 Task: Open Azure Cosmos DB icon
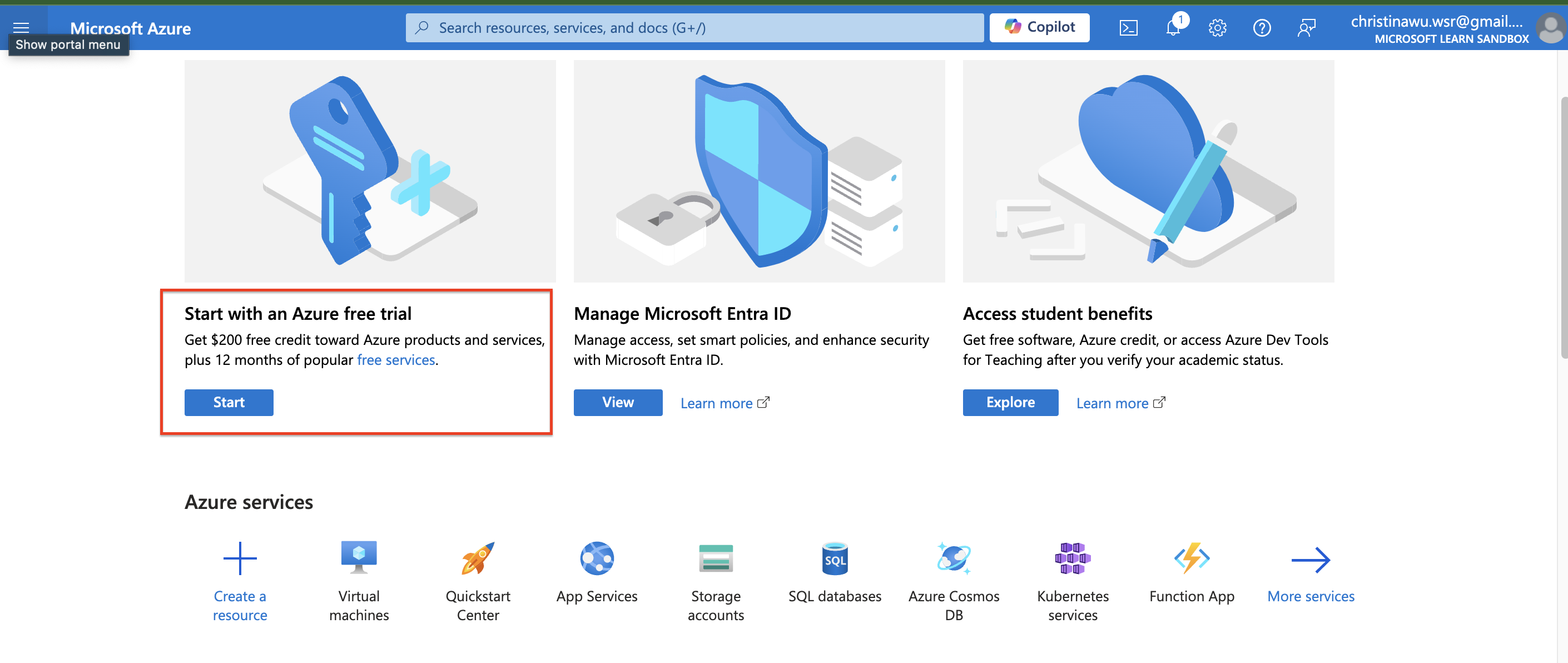[954, 558]
